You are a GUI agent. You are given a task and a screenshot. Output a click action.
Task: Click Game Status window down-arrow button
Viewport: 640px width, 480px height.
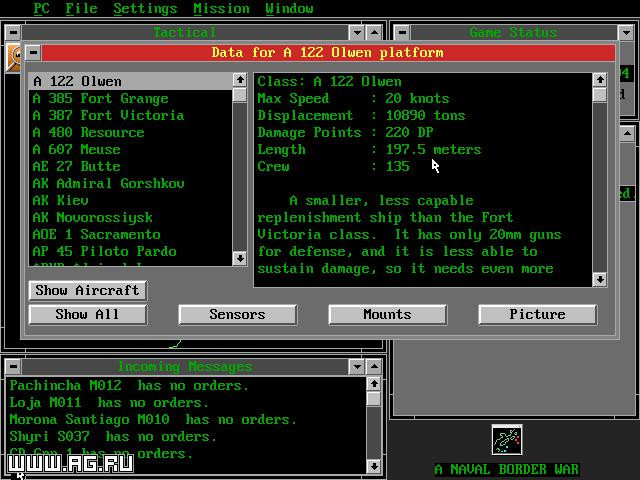(626, 32)
